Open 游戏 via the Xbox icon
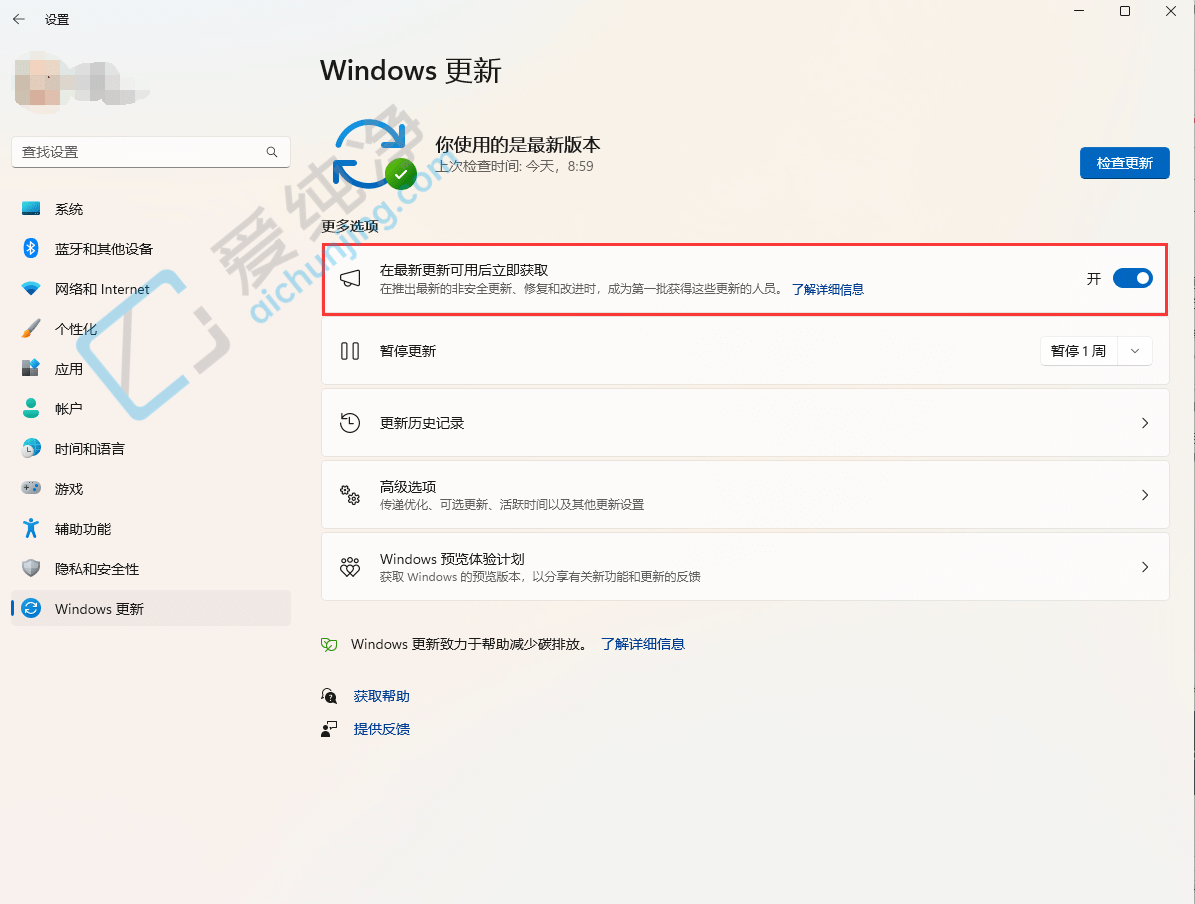The width and height of the screenshot is (1195, 904). click(28, 488)
